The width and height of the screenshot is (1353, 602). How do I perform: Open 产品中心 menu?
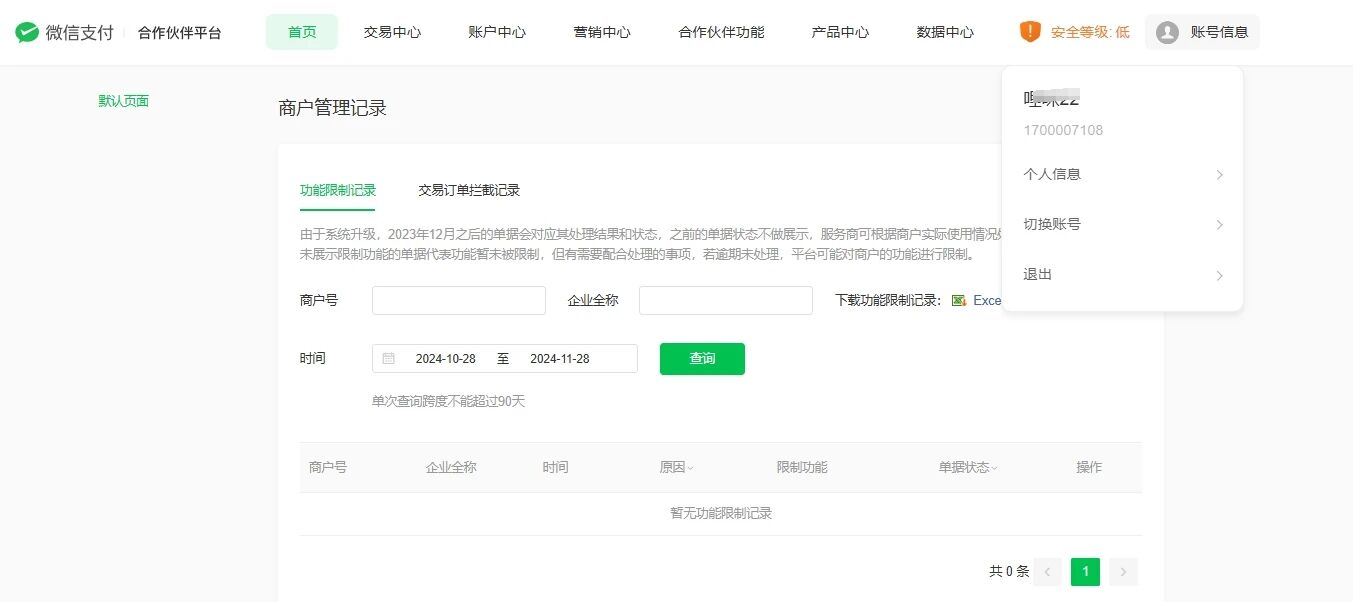click(x=840, y=32)
